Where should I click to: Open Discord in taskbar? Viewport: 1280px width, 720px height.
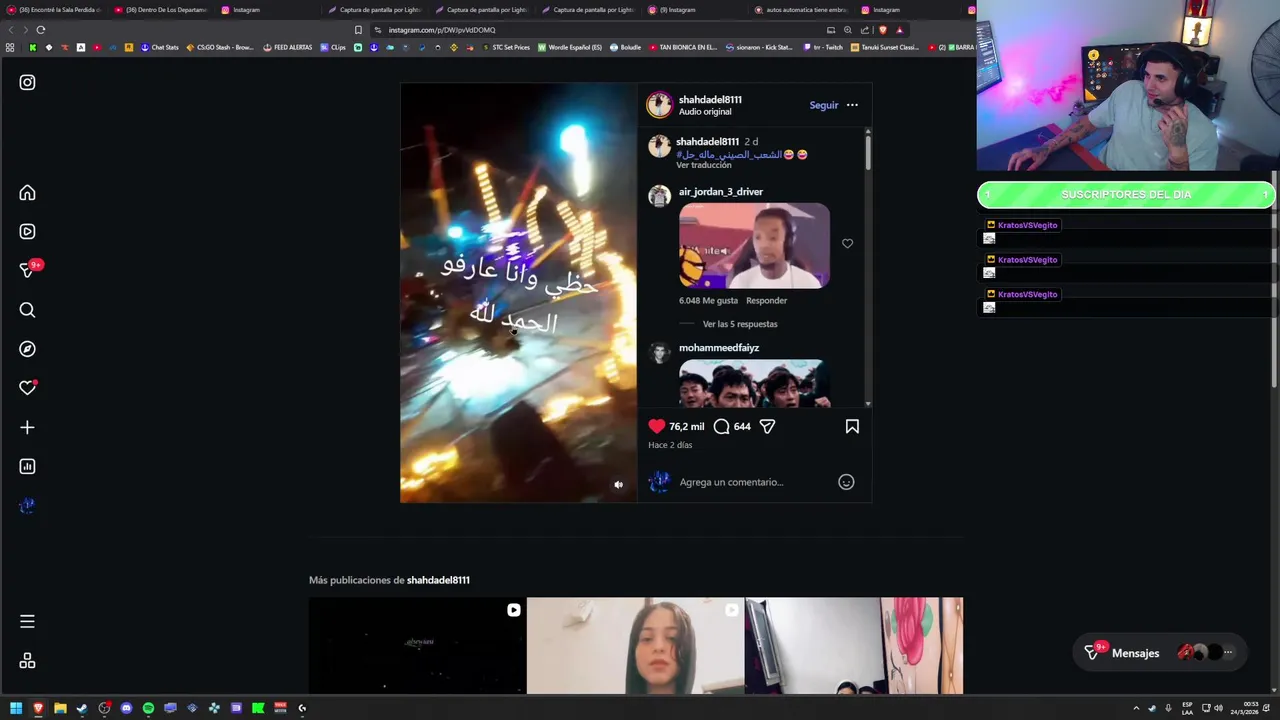126,708
